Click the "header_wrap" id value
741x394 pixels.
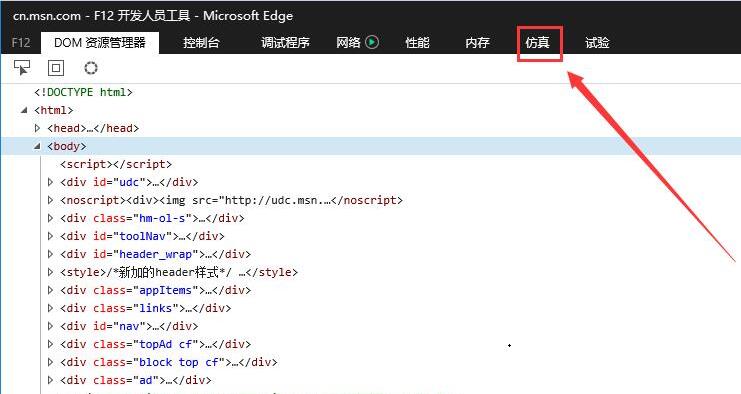point(155,254)
